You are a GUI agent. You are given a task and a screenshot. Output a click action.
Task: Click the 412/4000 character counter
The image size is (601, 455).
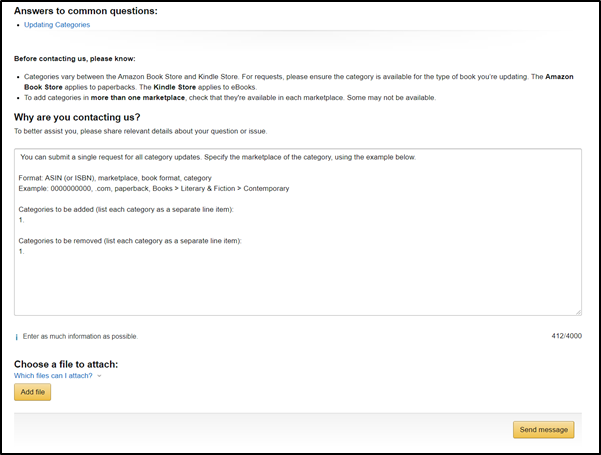[x=567, y=336]
